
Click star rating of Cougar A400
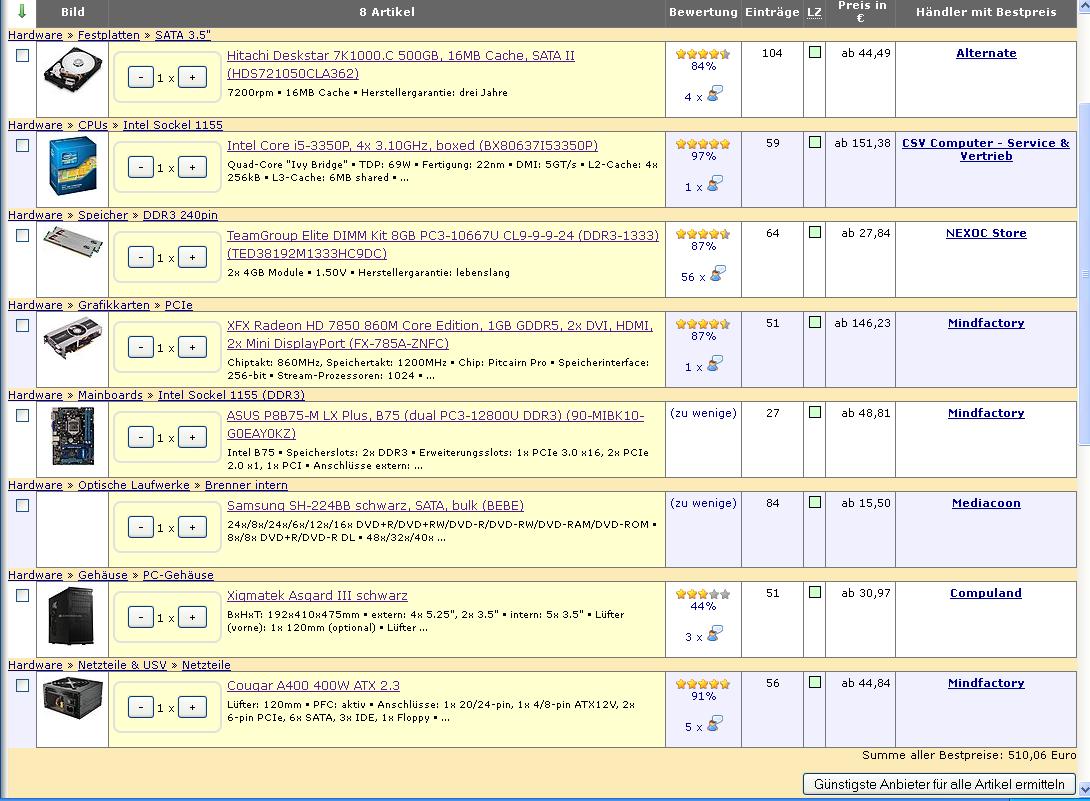coord(703,683)
